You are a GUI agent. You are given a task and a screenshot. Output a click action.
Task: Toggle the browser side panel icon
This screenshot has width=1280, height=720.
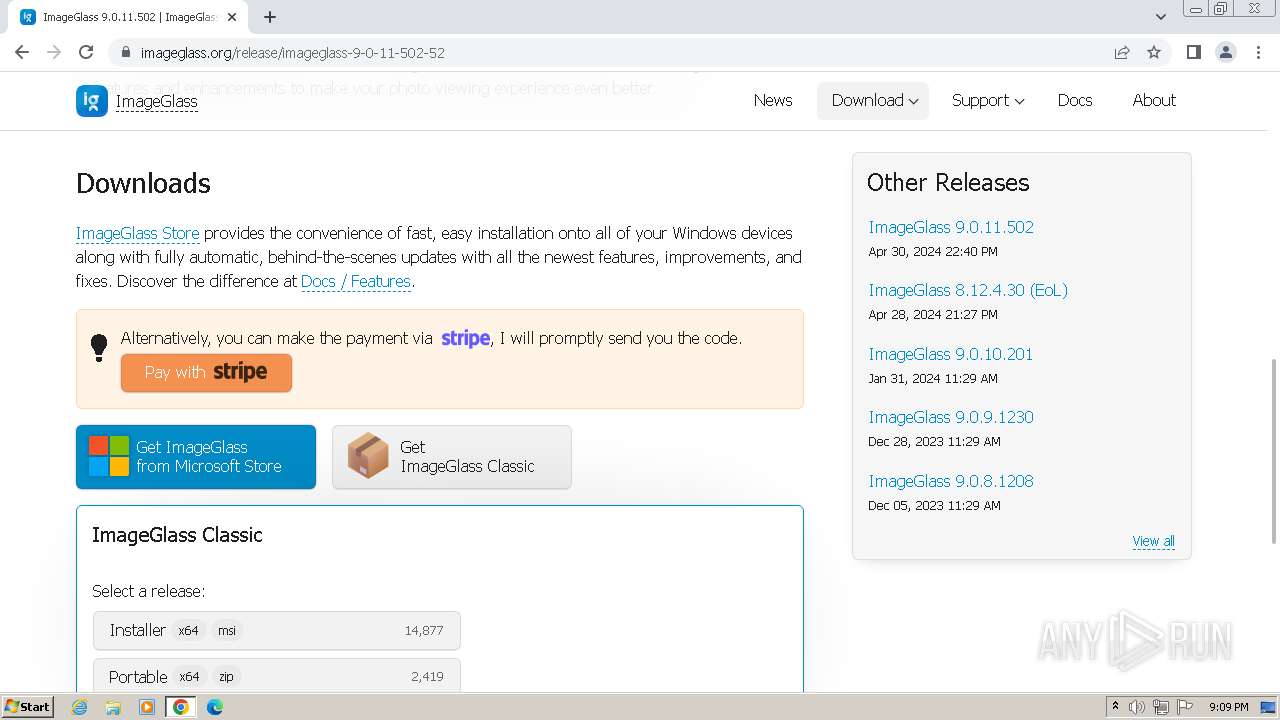coord(1194,52)
